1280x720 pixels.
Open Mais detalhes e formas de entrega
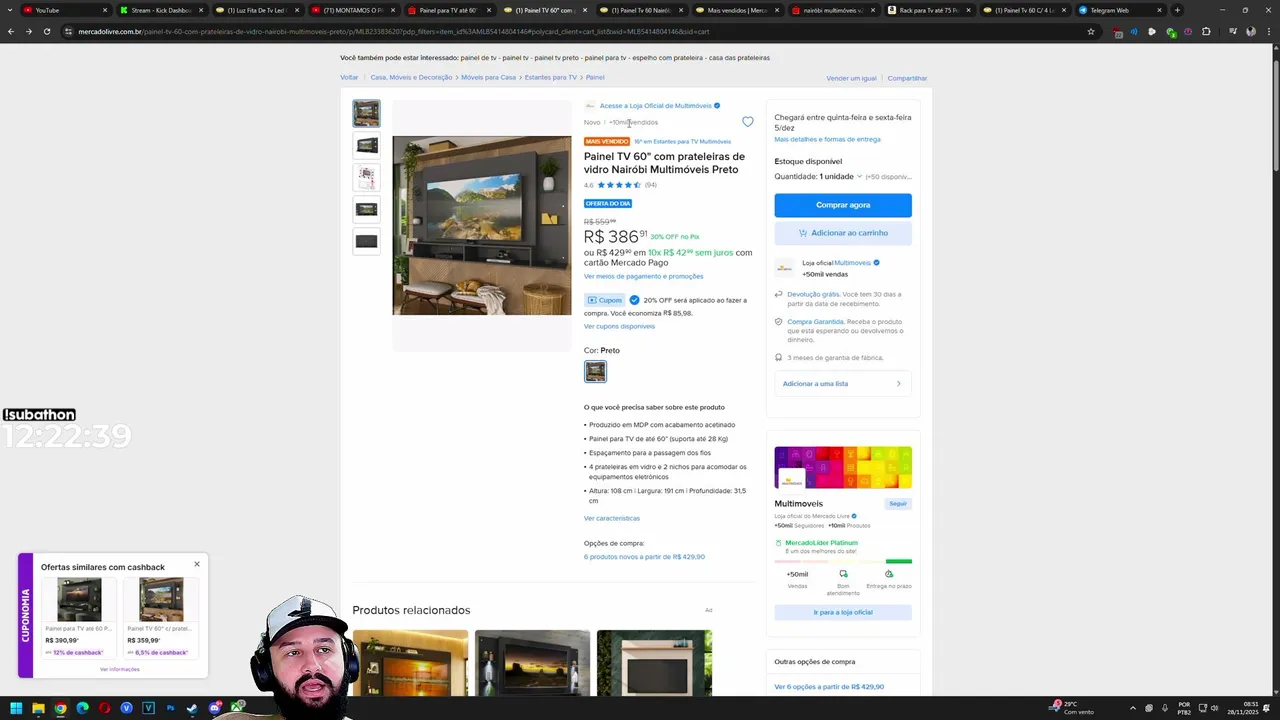(x=828, y=140)
